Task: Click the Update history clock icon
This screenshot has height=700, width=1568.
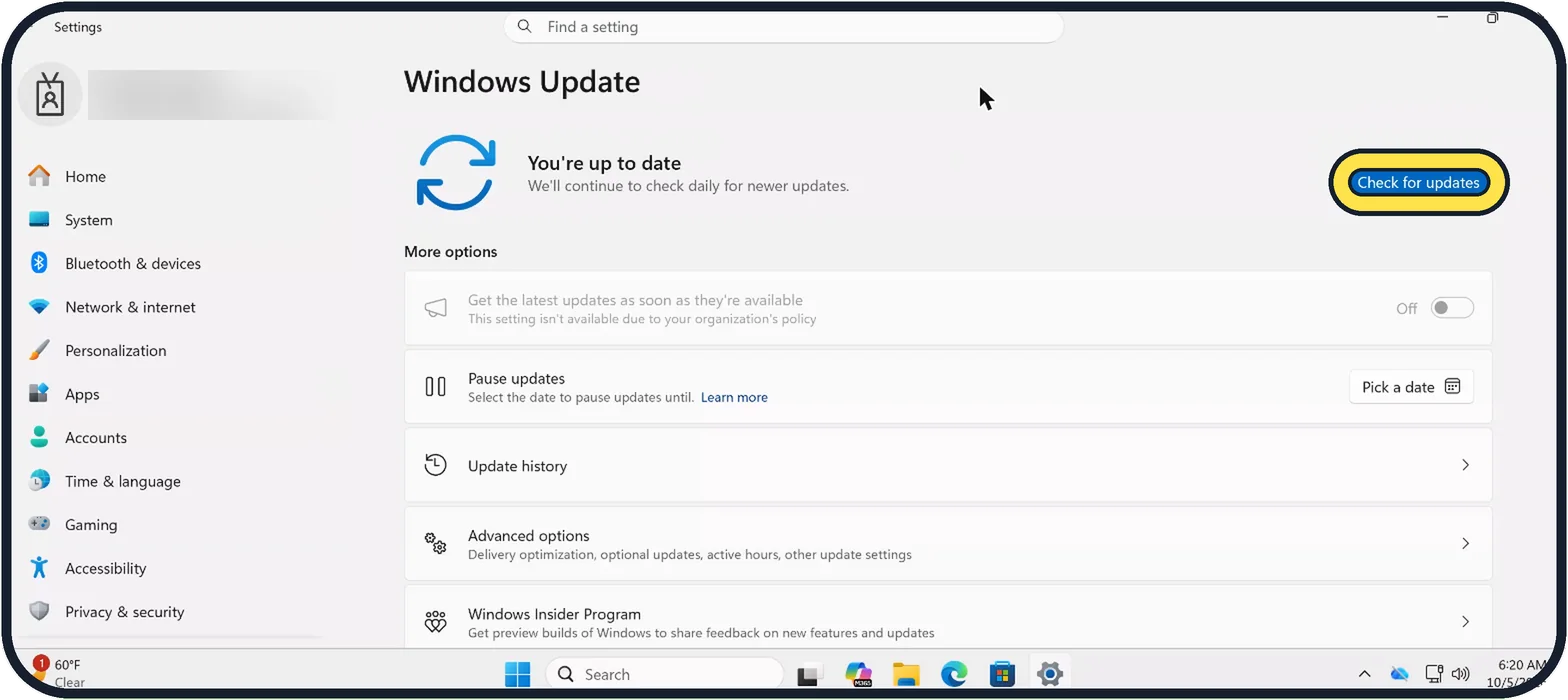Action: [x=435, y=465]
